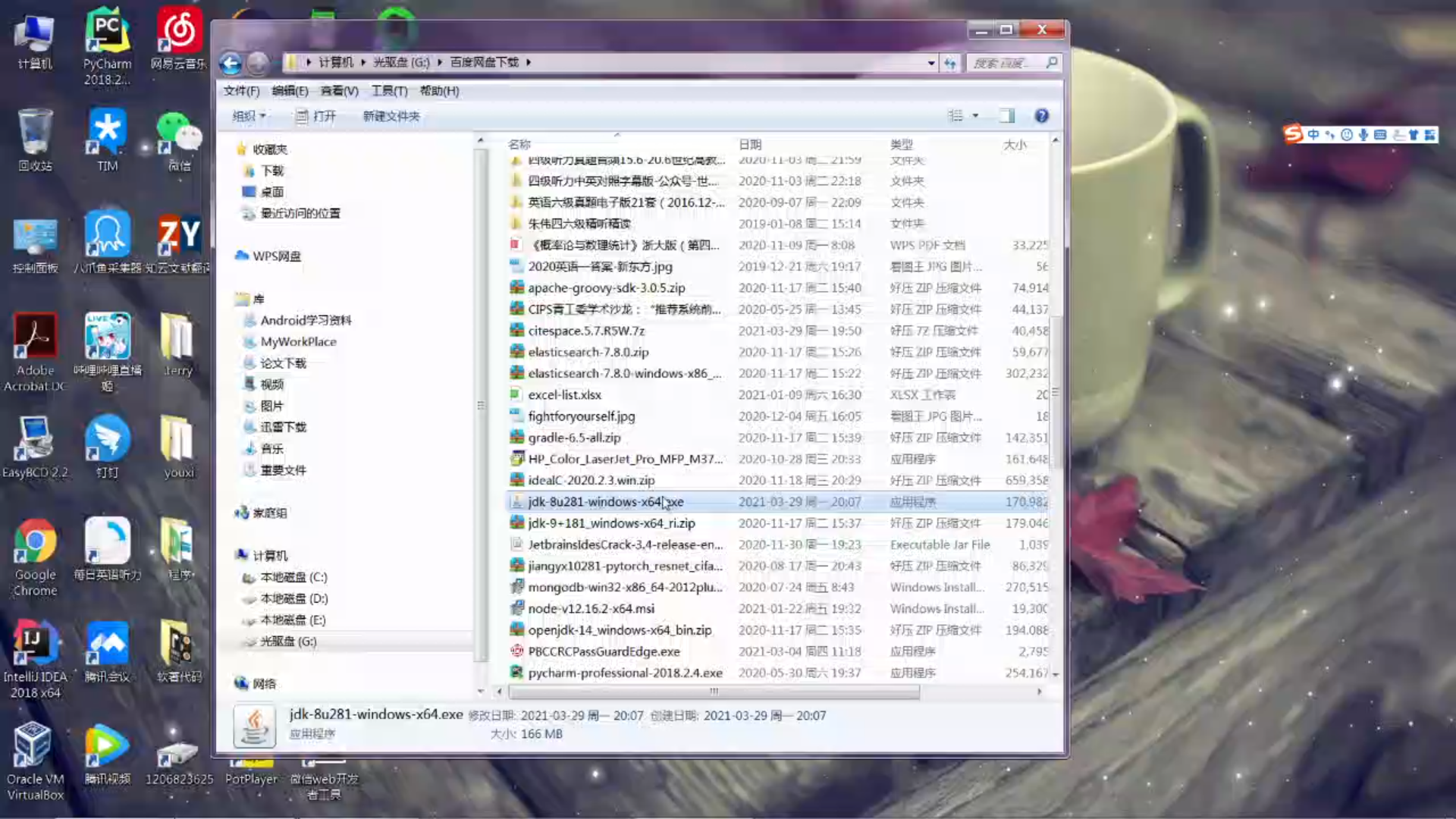Open the 查看(V) menu
This screenshot has height=819, width=1456.
339,91
